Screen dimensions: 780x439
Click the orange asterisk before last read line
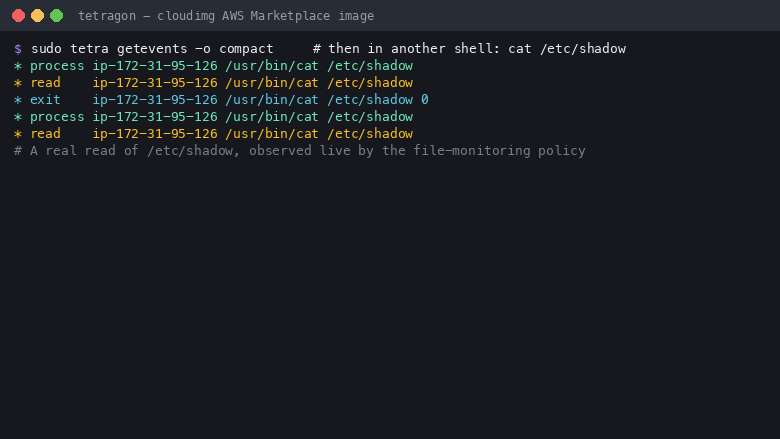18,134
